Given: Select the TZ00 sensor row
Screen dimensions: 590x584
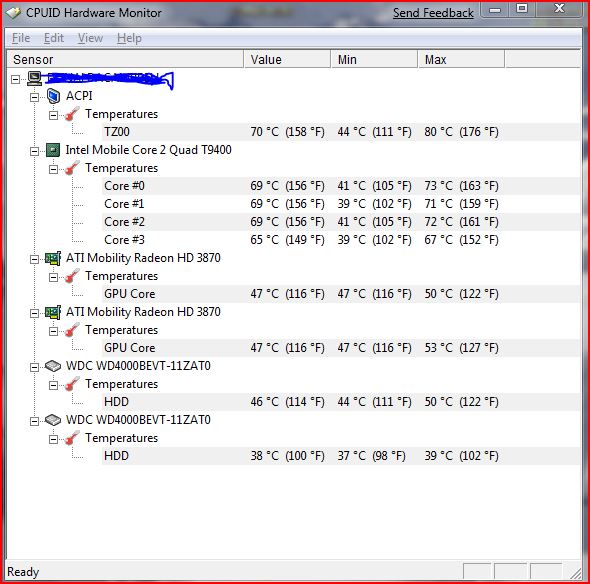Looking at the screenshot, I should [341, 132].
